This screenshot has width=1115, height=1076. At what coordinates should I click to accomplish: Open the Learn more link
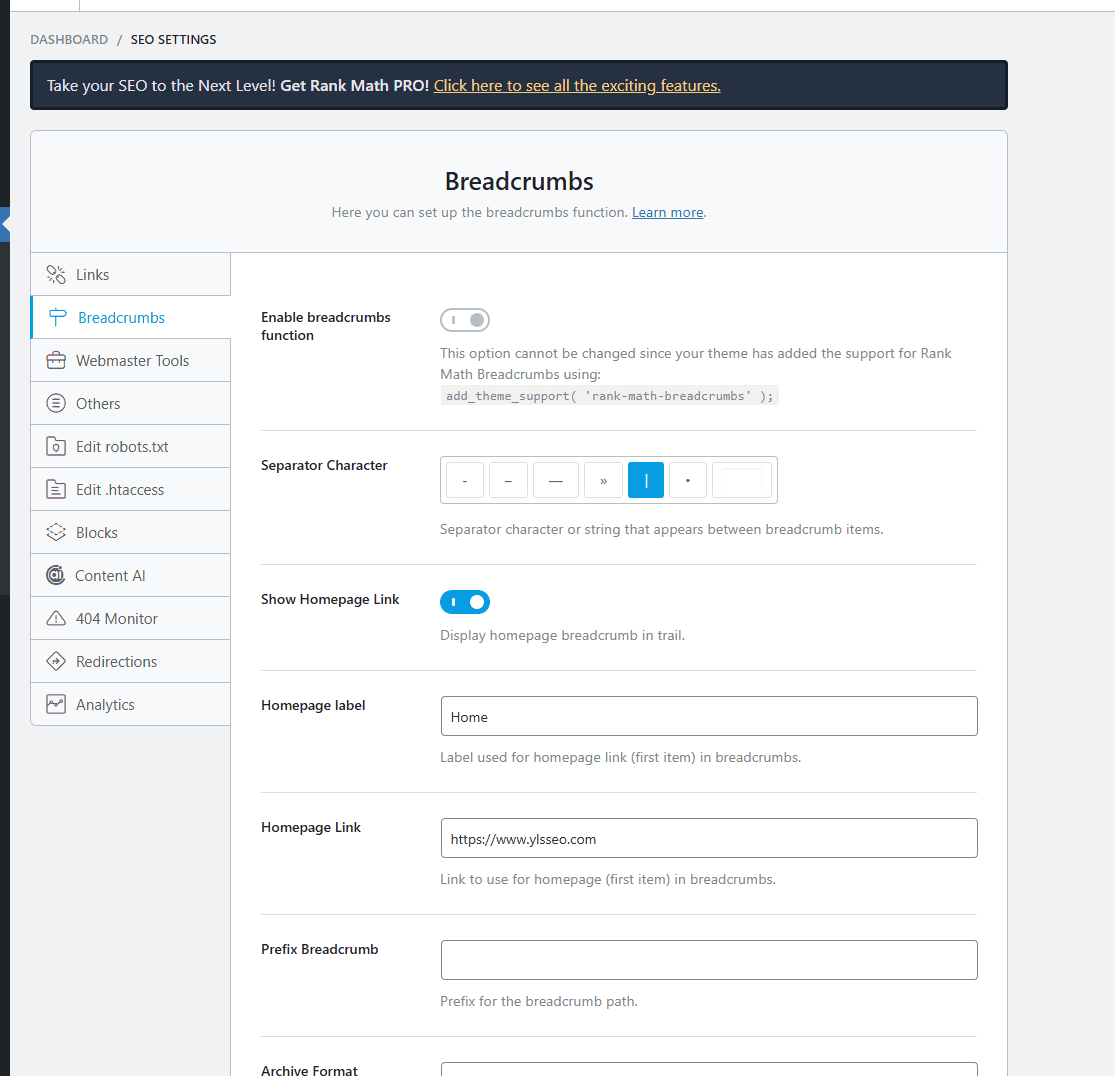[x=667, y=213]
